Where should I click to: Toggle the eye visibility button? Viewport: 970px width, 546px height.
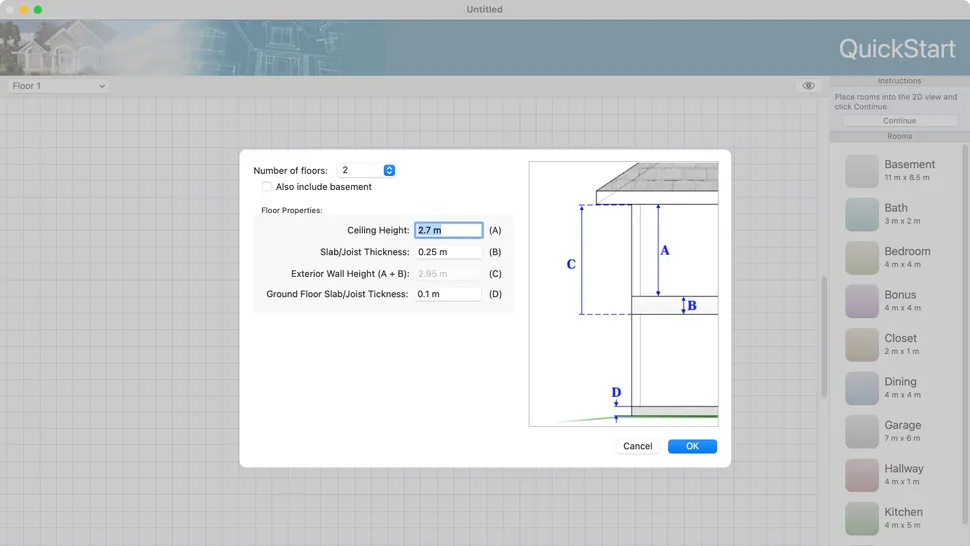point(808,86)
